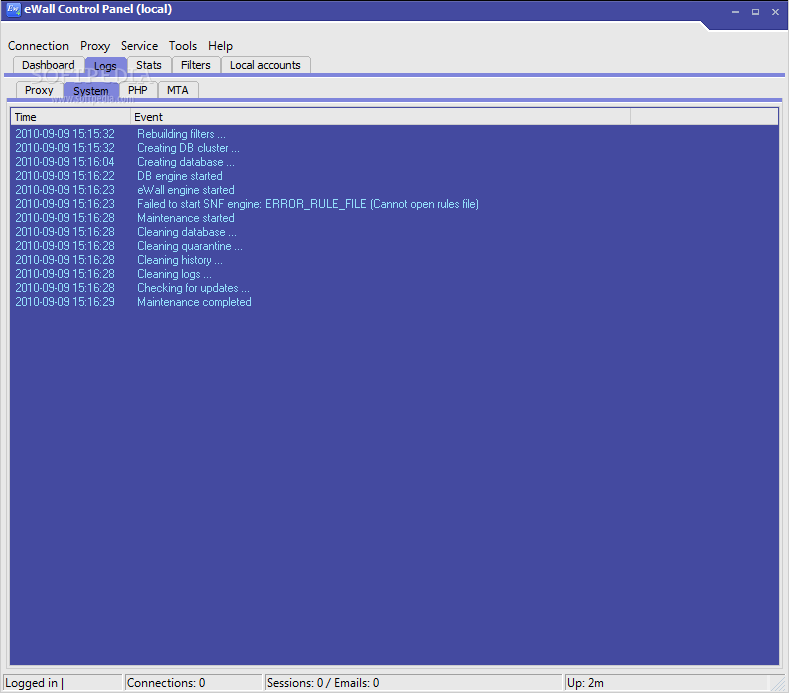Open the Proxy menu in menu bar

point(95,46)
